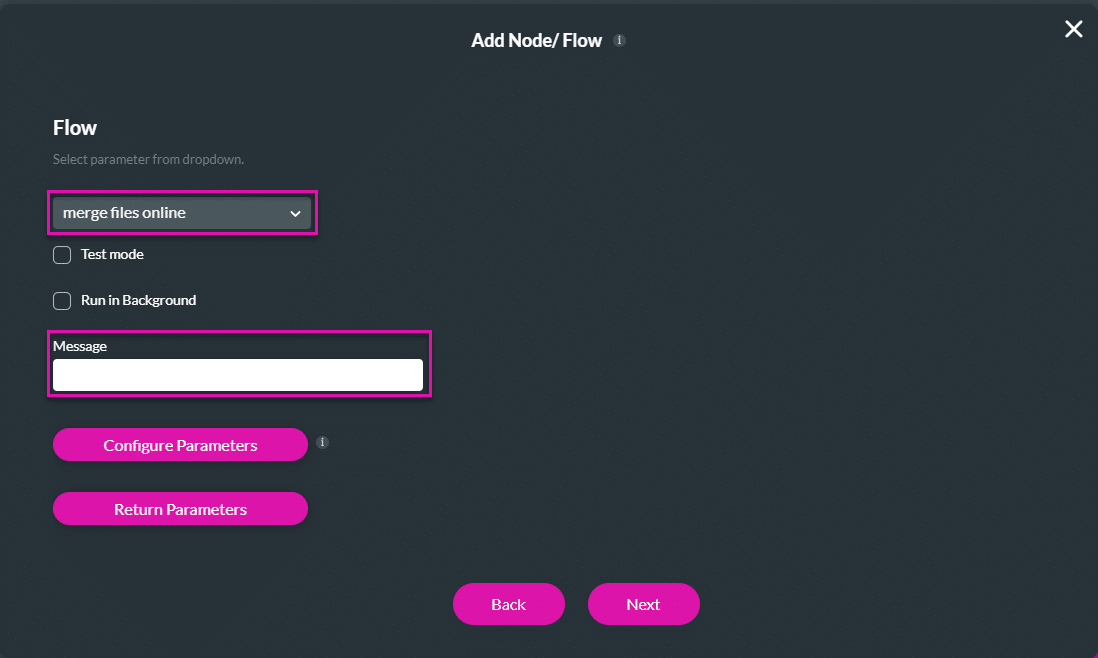Image resolution: width=1098 pixels, height=658 pixels.
Task: Open Return Parameters
Action: coord(180,509)
